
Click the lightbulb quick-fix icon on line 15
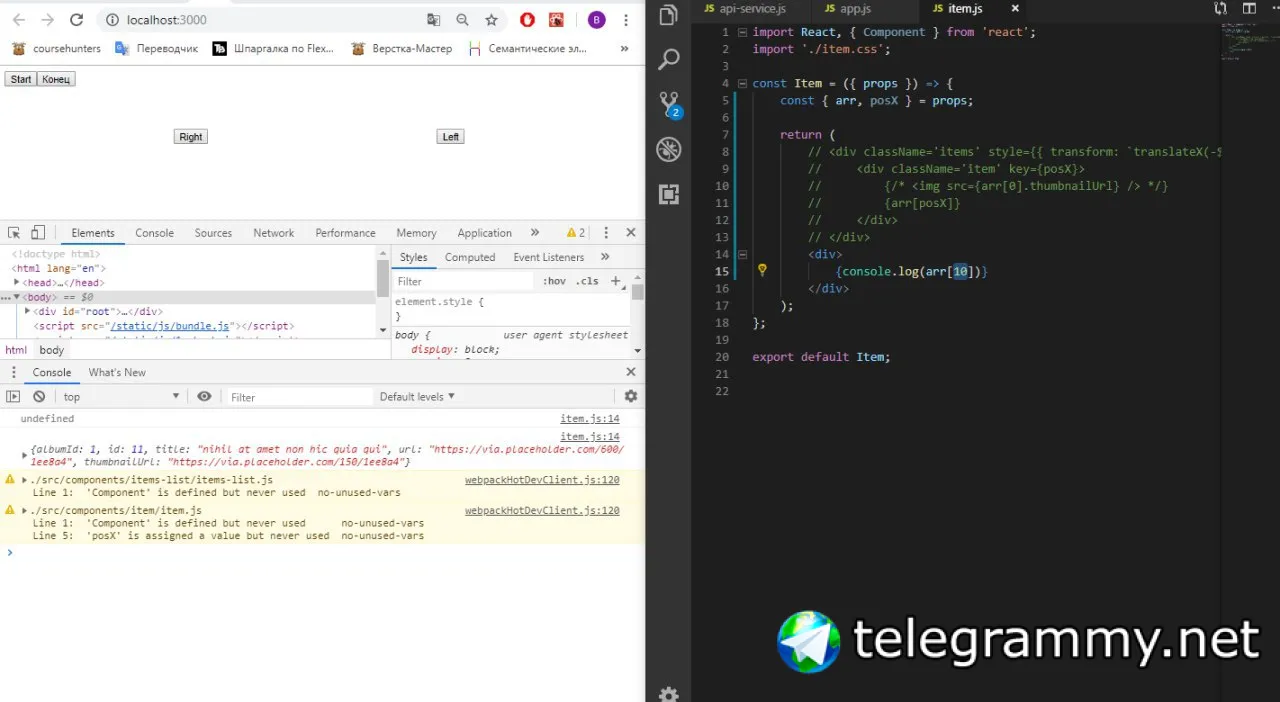pyautogui.click(x=762, y=270)
